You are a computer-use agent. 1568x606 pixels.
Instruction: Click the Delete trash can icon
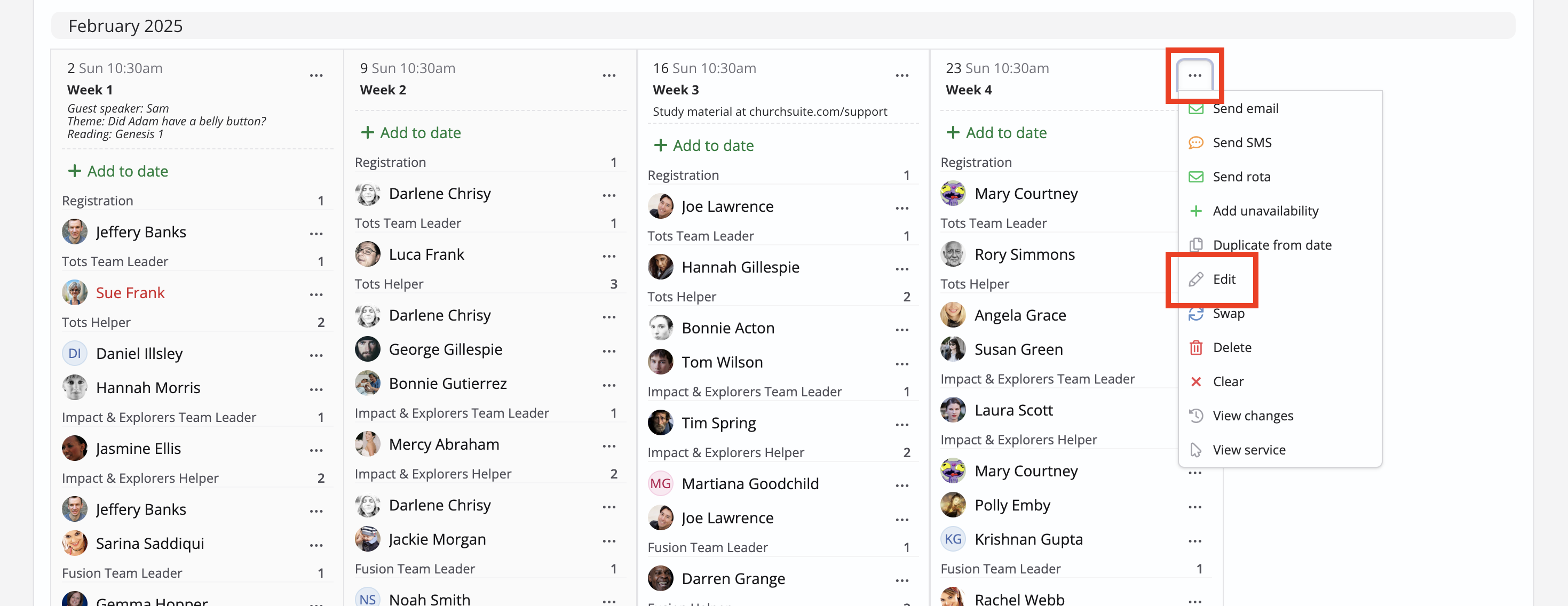point(1195,347)
